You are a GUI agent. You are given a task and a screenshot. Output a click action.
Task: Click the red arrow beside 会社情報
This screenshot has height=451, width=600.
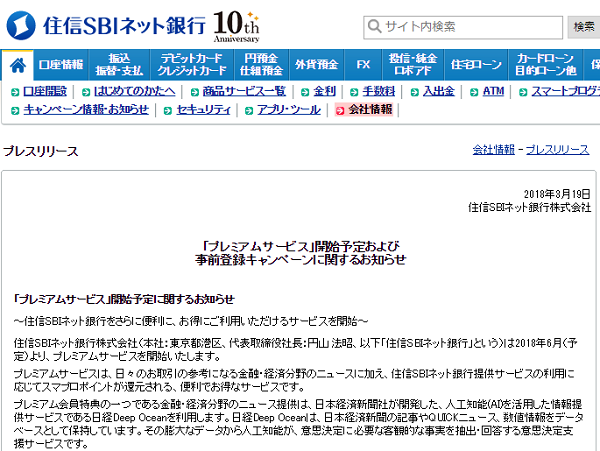pyautogui.click(x=340, y=111)
